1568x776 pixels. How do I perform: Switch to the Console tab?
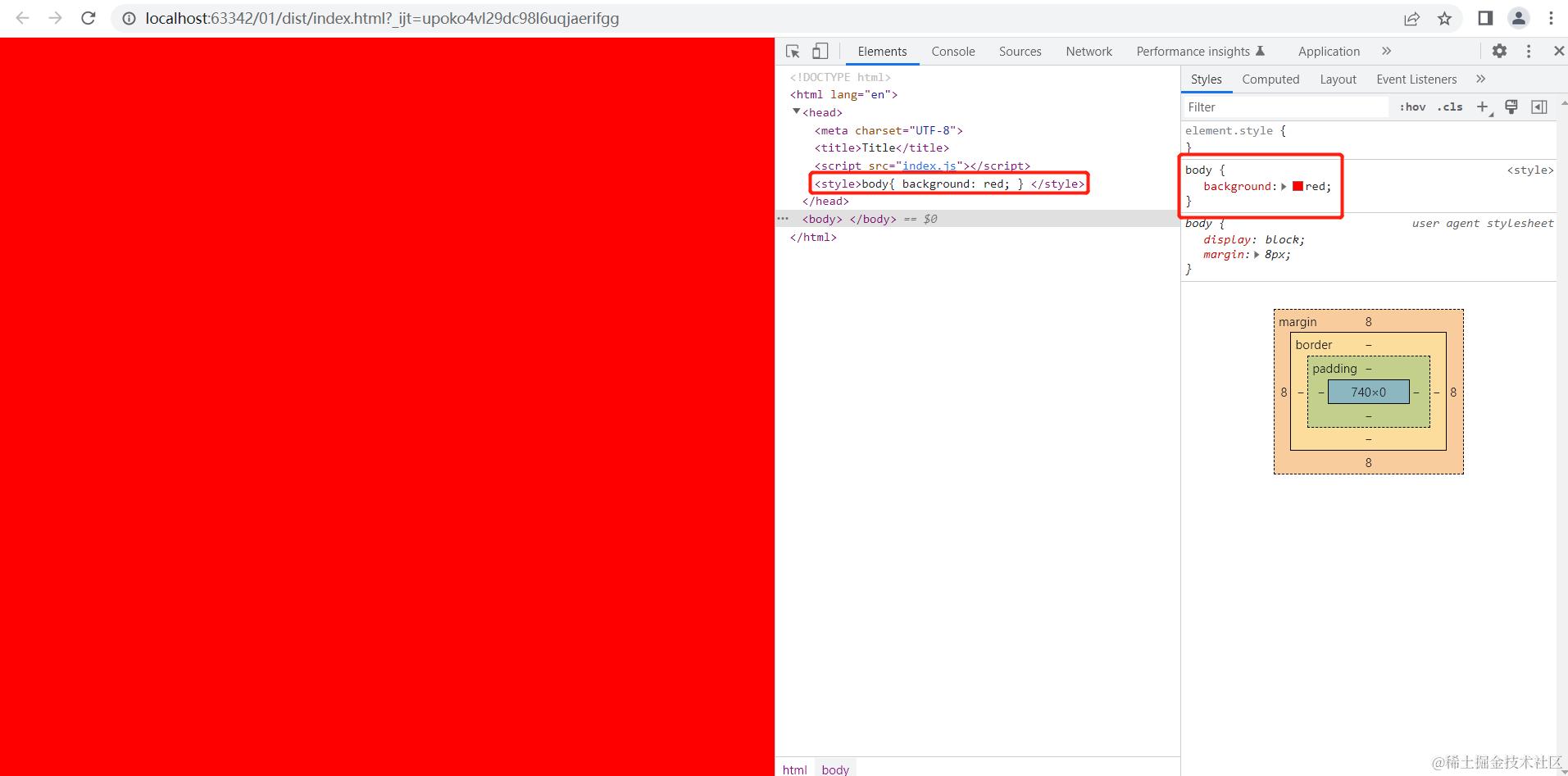(953, 51)
